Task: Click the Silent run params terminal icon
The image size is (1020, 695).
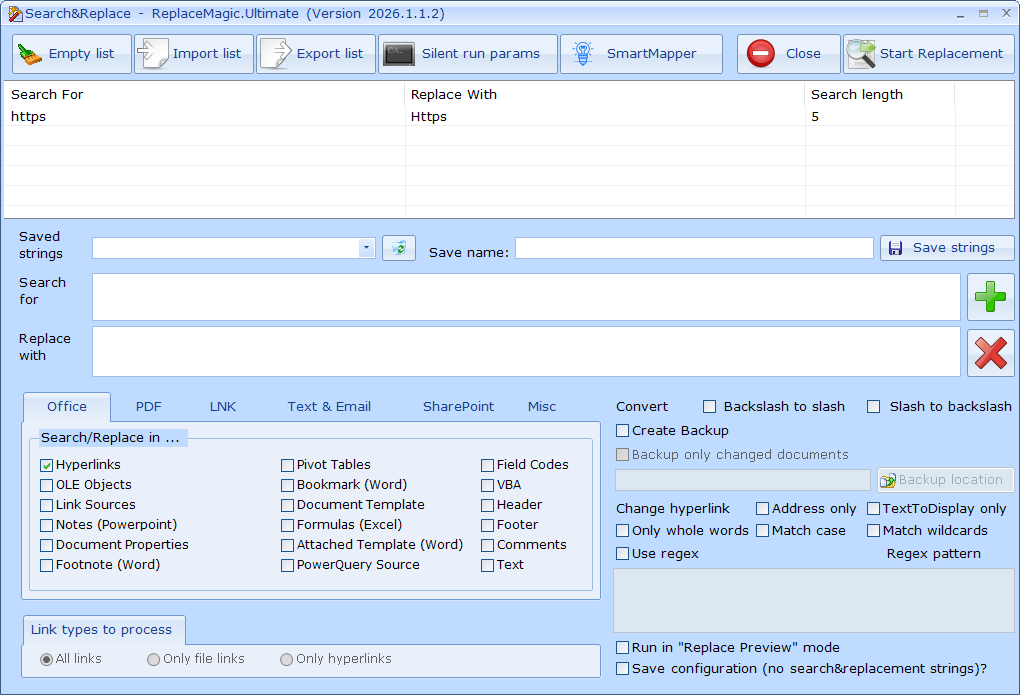Action: 399,54
